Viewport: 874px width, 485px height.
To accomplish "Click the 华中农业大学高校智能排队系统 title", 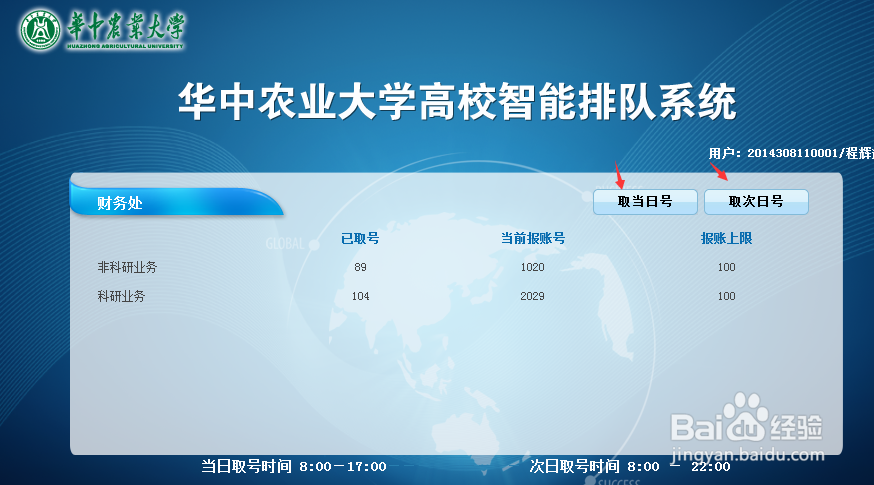I will point(458,102).
